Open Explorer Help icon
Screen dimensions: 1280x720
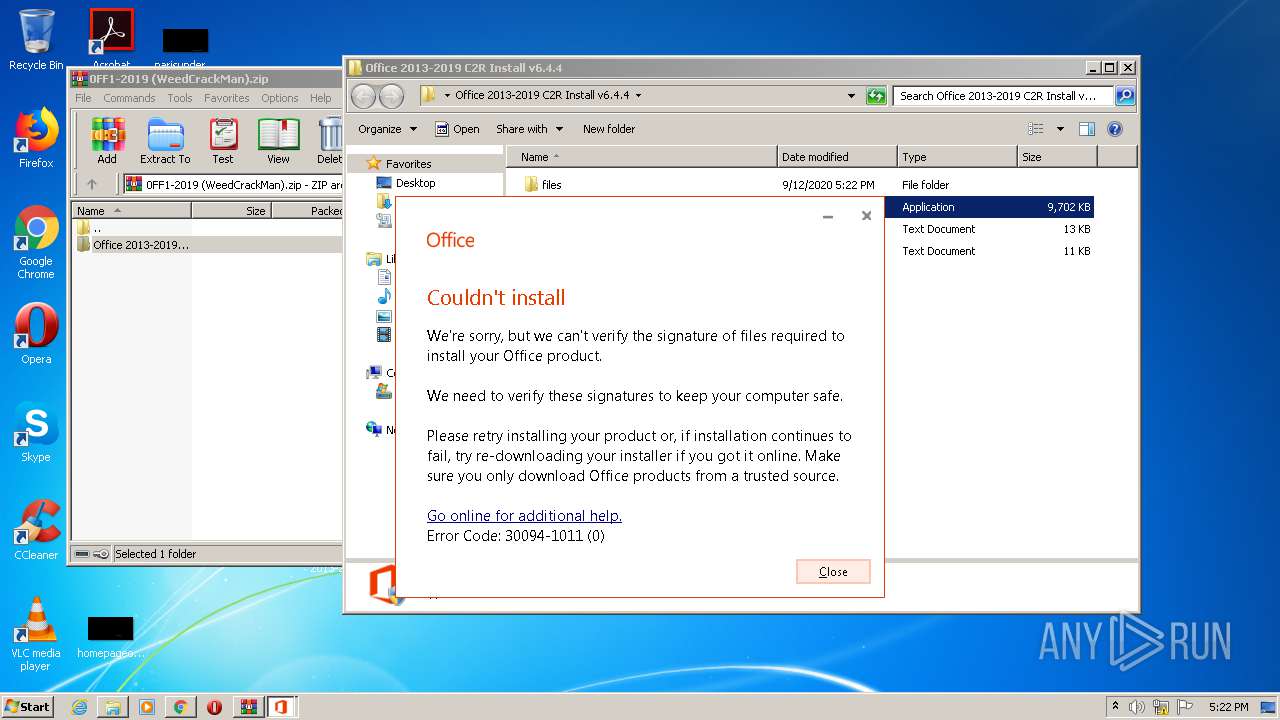[1115, 129]
